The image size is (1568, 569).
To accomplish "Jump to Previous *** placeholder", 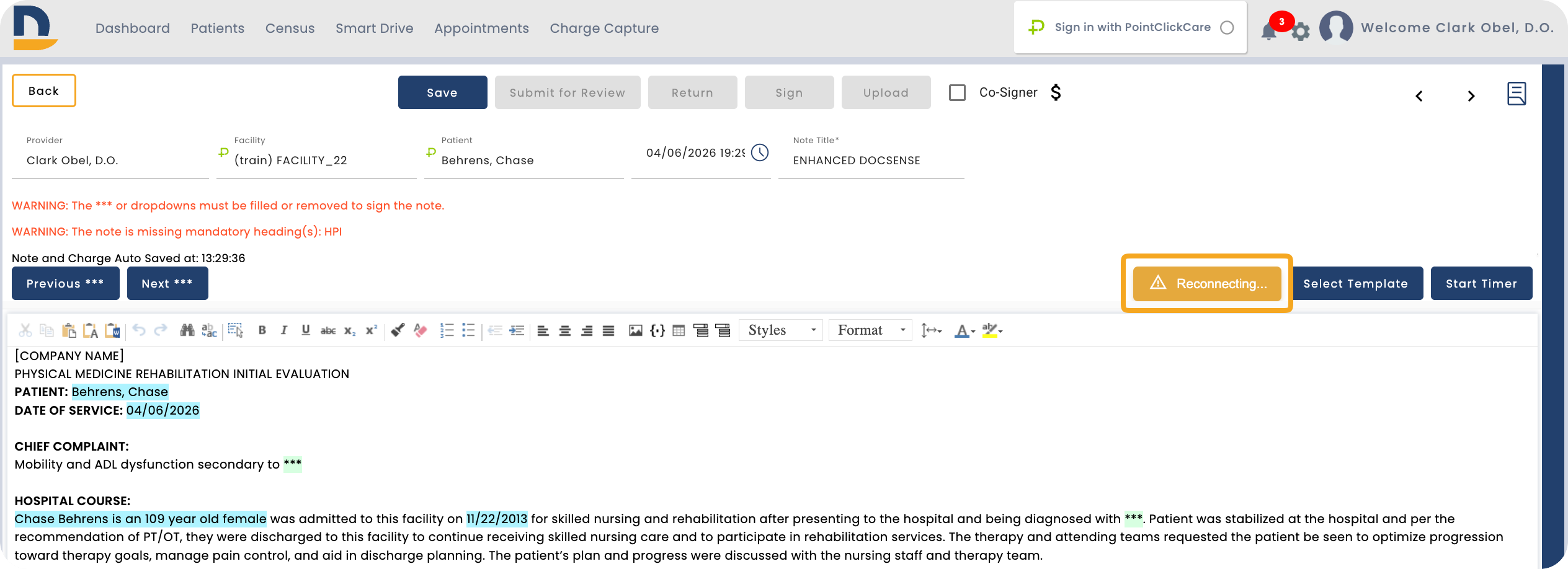I will coord(66,283).
